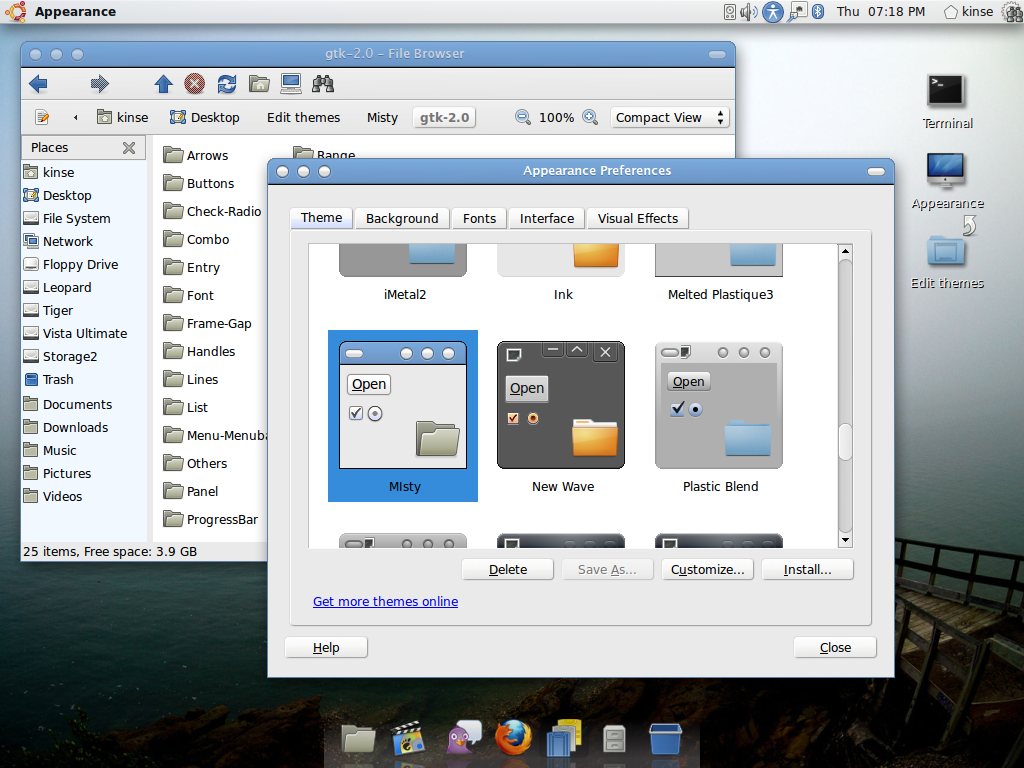This screenshot has height=768, width=1024.
Task: Open kinse user menu in panel
Action: click(969, 12)
